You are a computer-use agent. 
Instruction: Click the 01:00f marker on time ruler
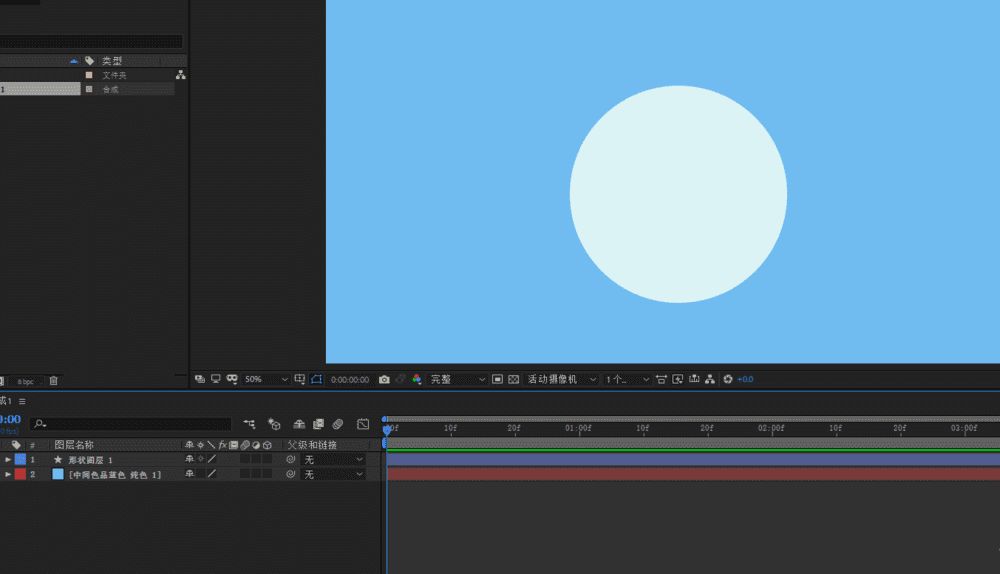pos(577,428)
